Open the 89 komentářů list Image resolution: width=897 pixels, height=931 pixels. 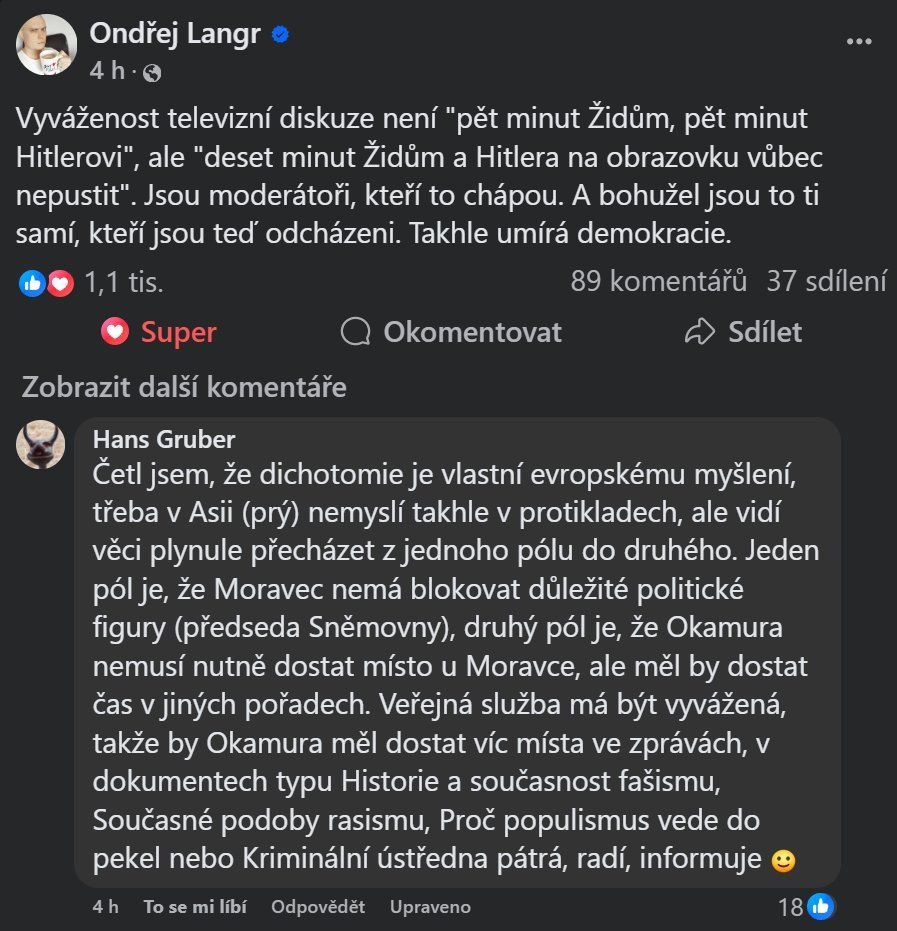pyautogui.click(x=658, y=282)
